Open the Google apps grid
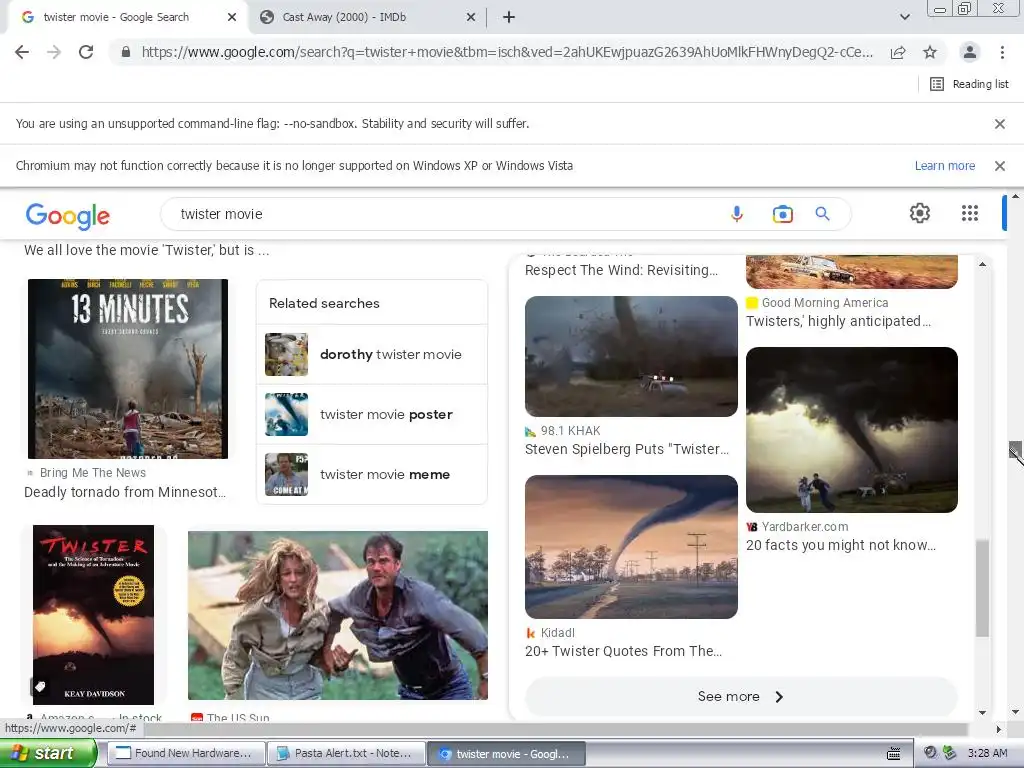The image size is (1024, 768). click(970, 213)
